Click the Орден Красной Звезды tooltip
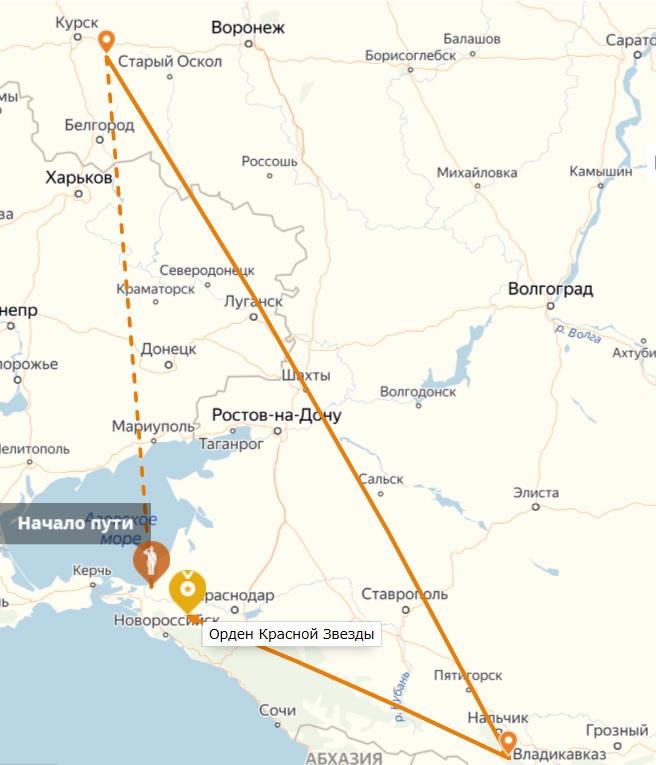The image size is (656, 765). coord(292,634)
